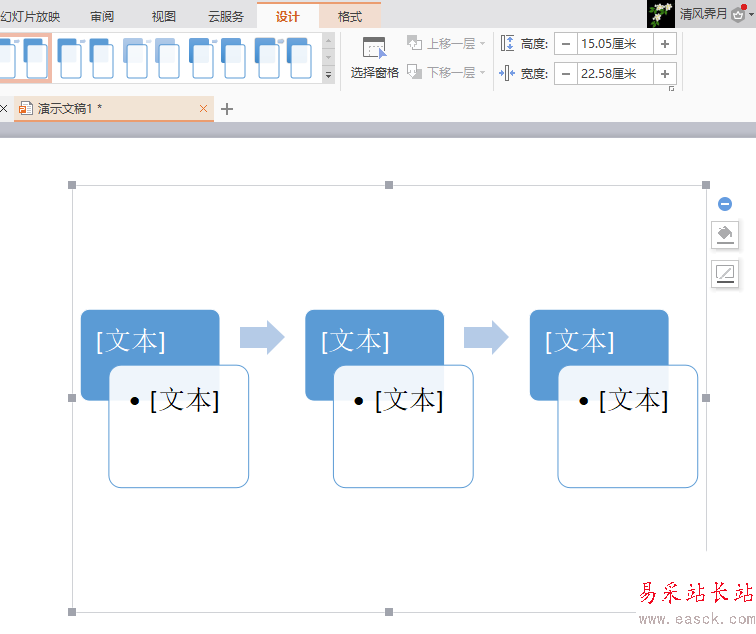Click the user avatar picture
This screenshot has height=634, width=756.
(661, 14)
